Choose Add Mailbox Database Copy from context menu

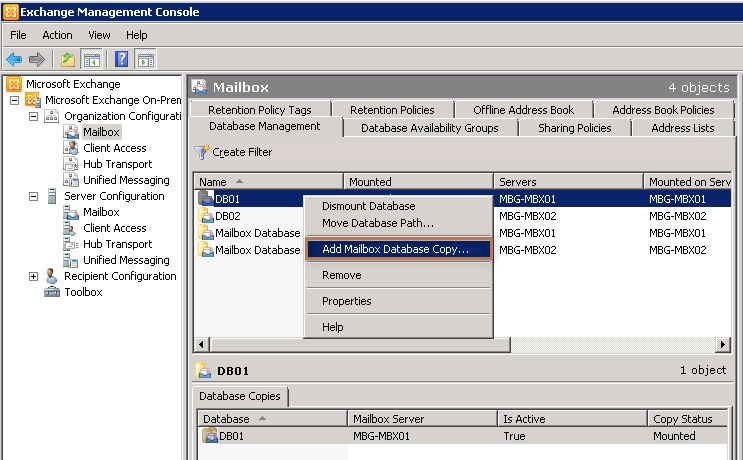pos(398,249)
